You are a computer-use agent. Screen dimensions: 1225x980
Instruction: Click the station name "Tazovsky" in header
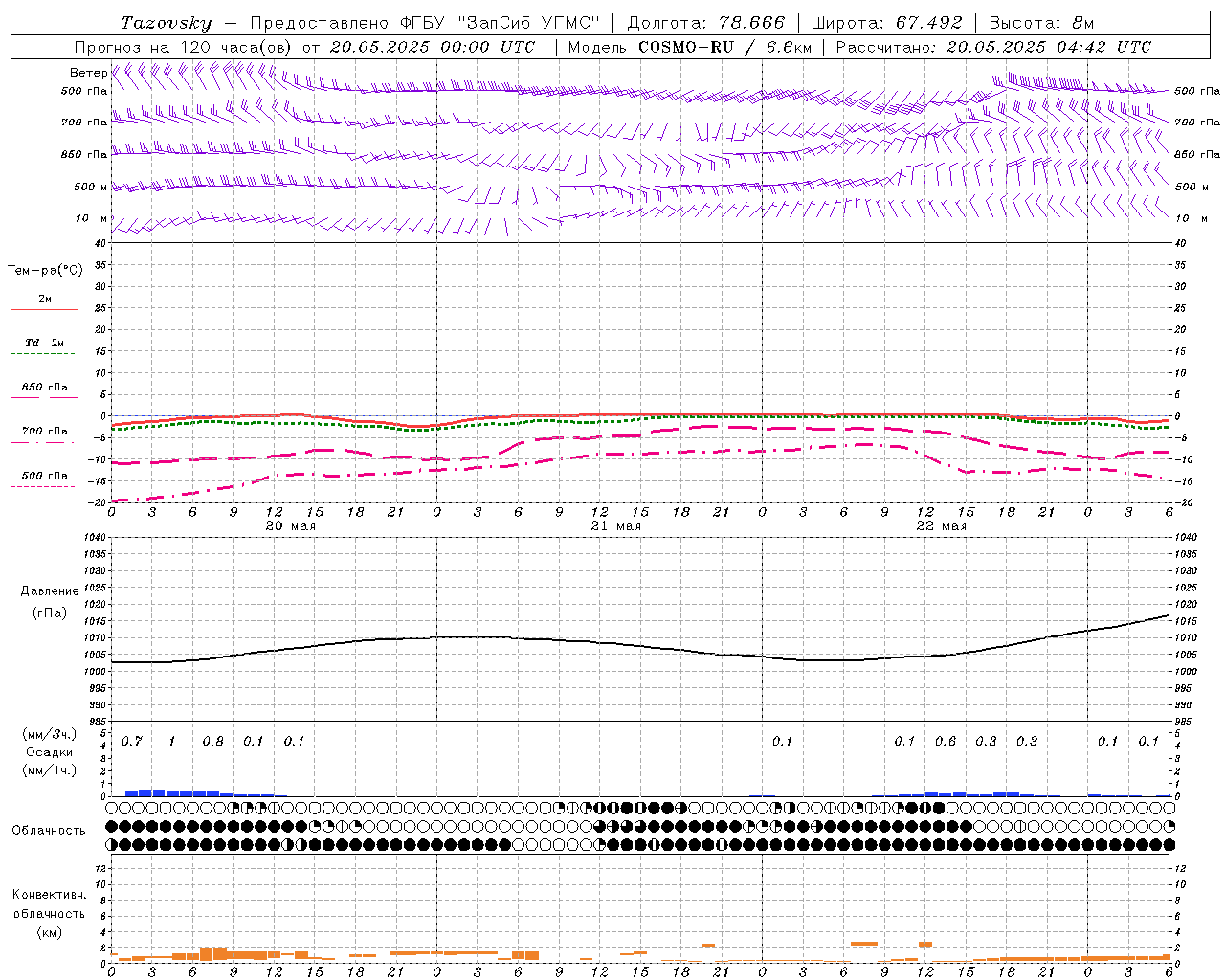point(167,23)
